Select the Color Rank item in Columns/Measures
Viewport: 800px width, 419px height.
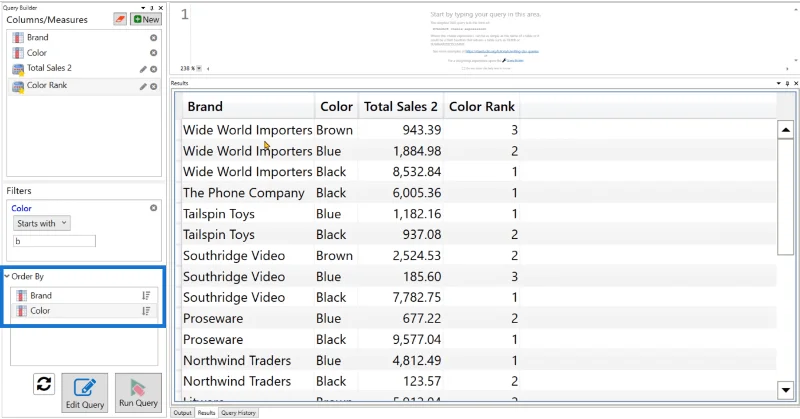tap(84, 87)
